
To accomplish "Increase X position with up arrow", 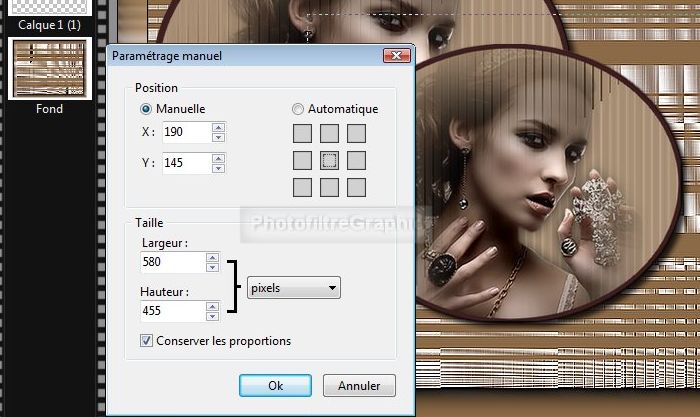I will tap(219, 127).
